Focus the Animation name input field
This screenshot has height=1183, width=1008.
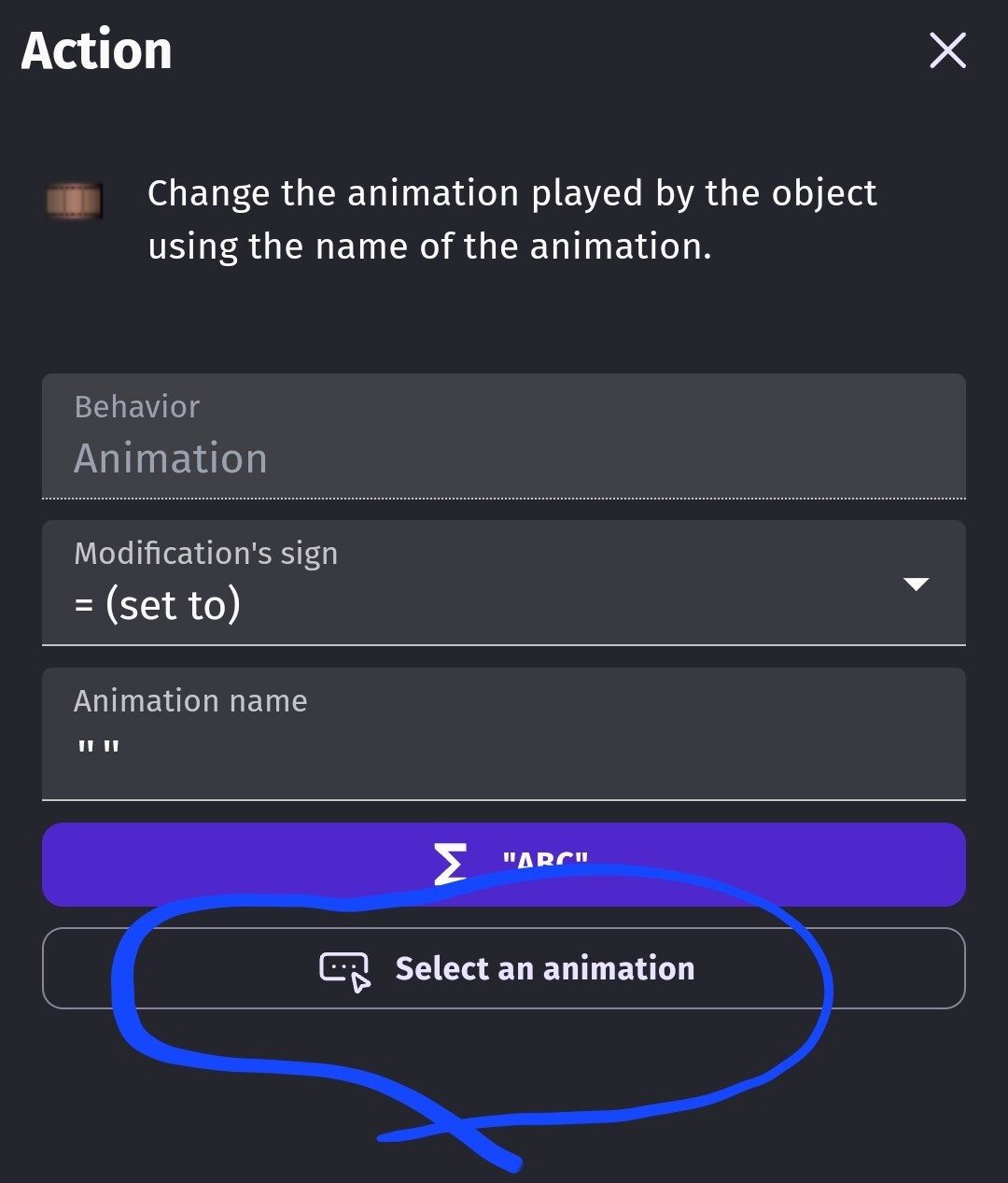tap(504, 734)
